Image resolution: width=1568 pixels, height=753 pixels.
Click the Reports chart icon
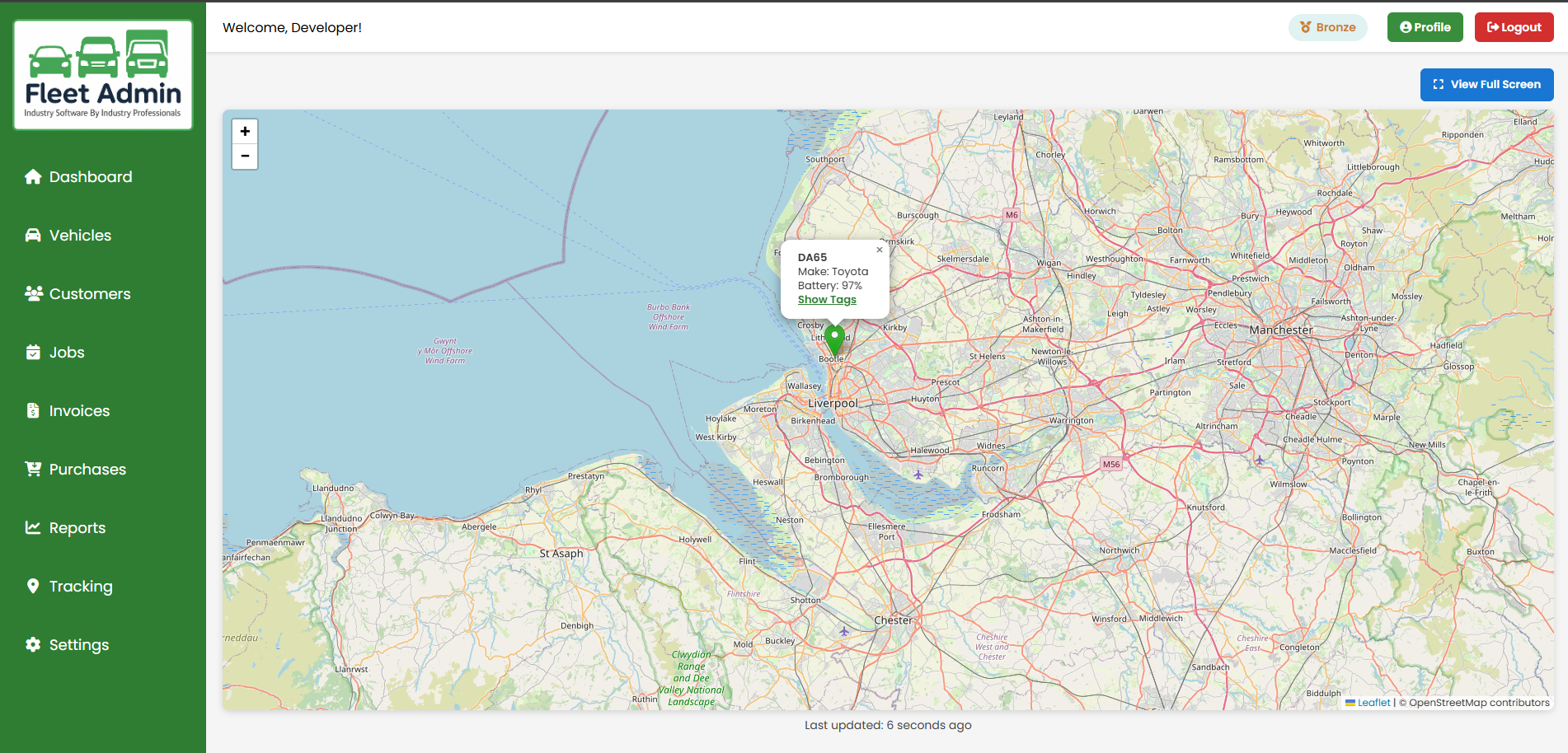pos(33,527)
